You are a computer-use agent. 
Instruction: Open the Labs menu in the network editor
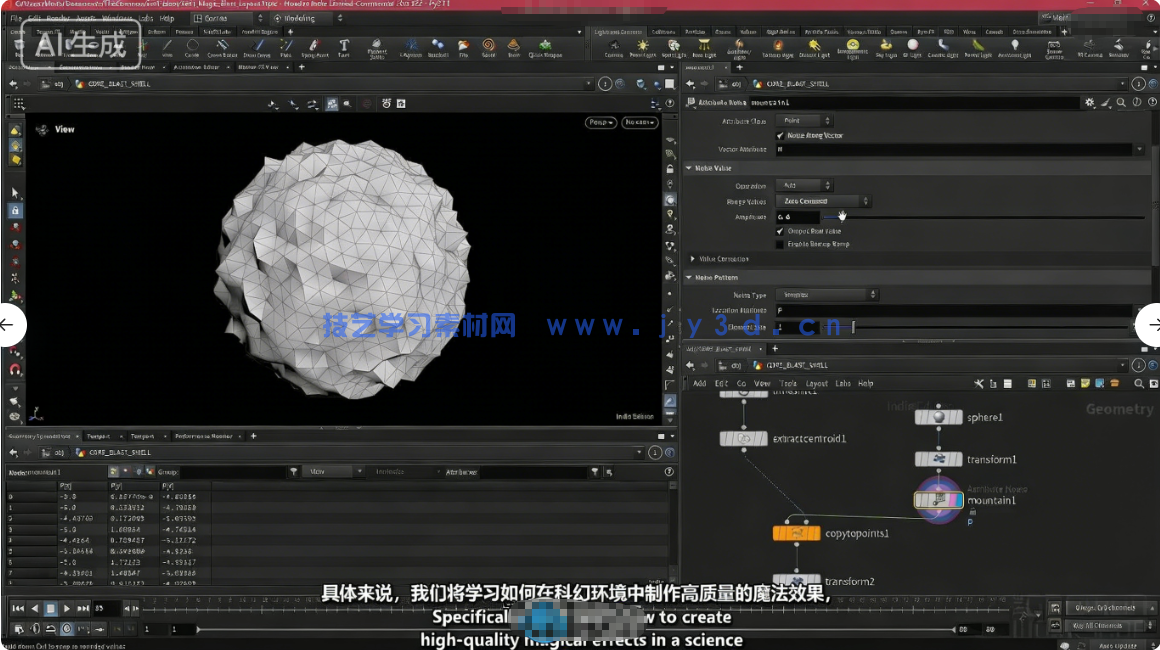[x=843, y=383]
